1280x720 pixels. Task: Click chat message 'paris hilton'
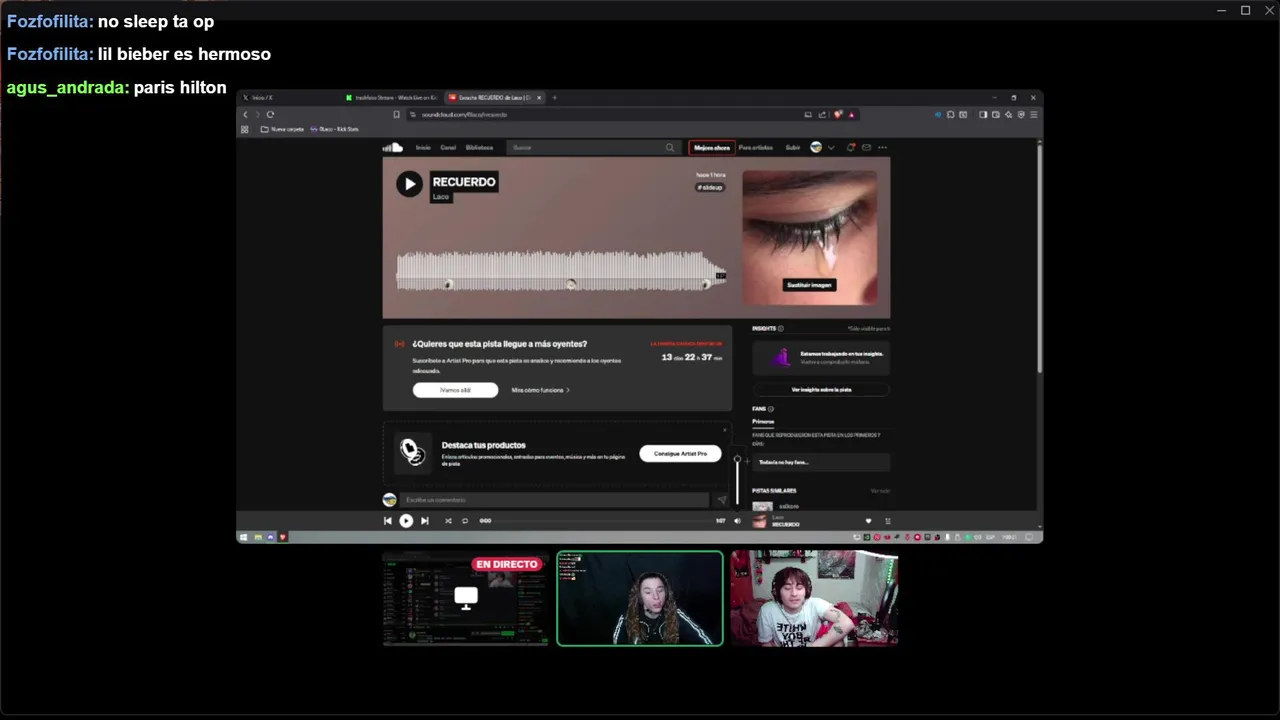[180, 87]
